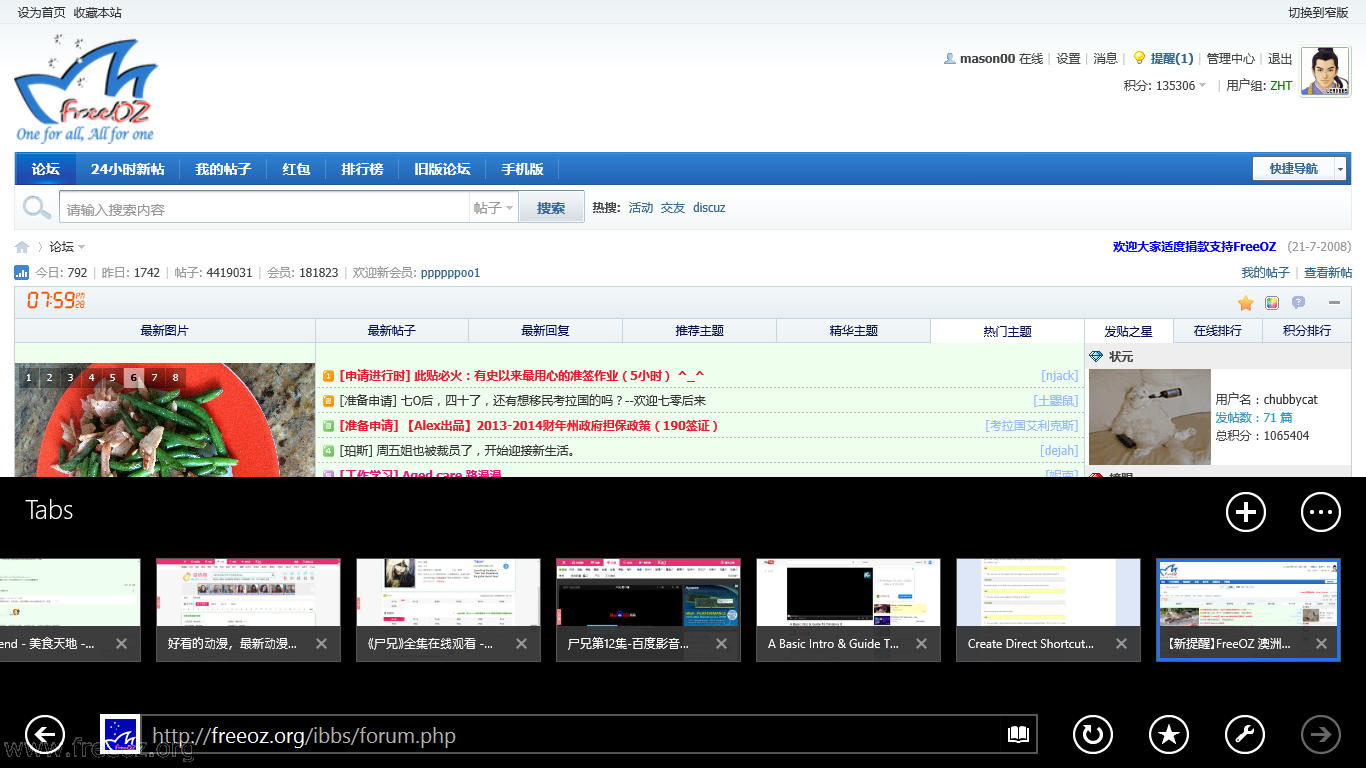Close the FreeOZ tab
This screenshot has width=1366, height=768.
pyautogui.click(x=1321, y=644)
